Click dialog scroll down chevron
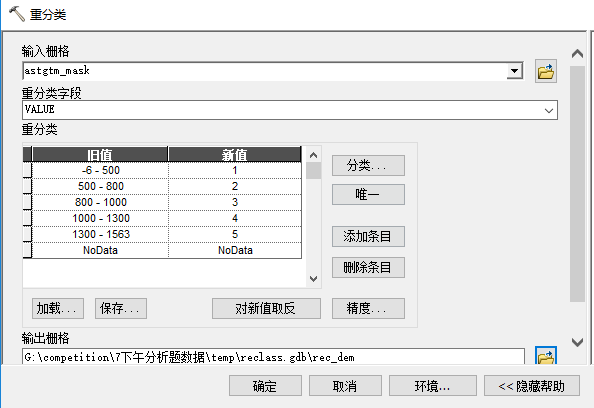The width and height of the screenshot is (594, 408). click(x=577, y=342)
